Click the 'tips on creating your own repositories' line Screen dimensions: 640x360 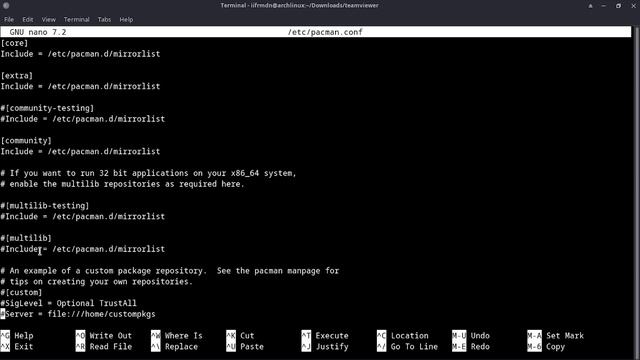point(97,282)
